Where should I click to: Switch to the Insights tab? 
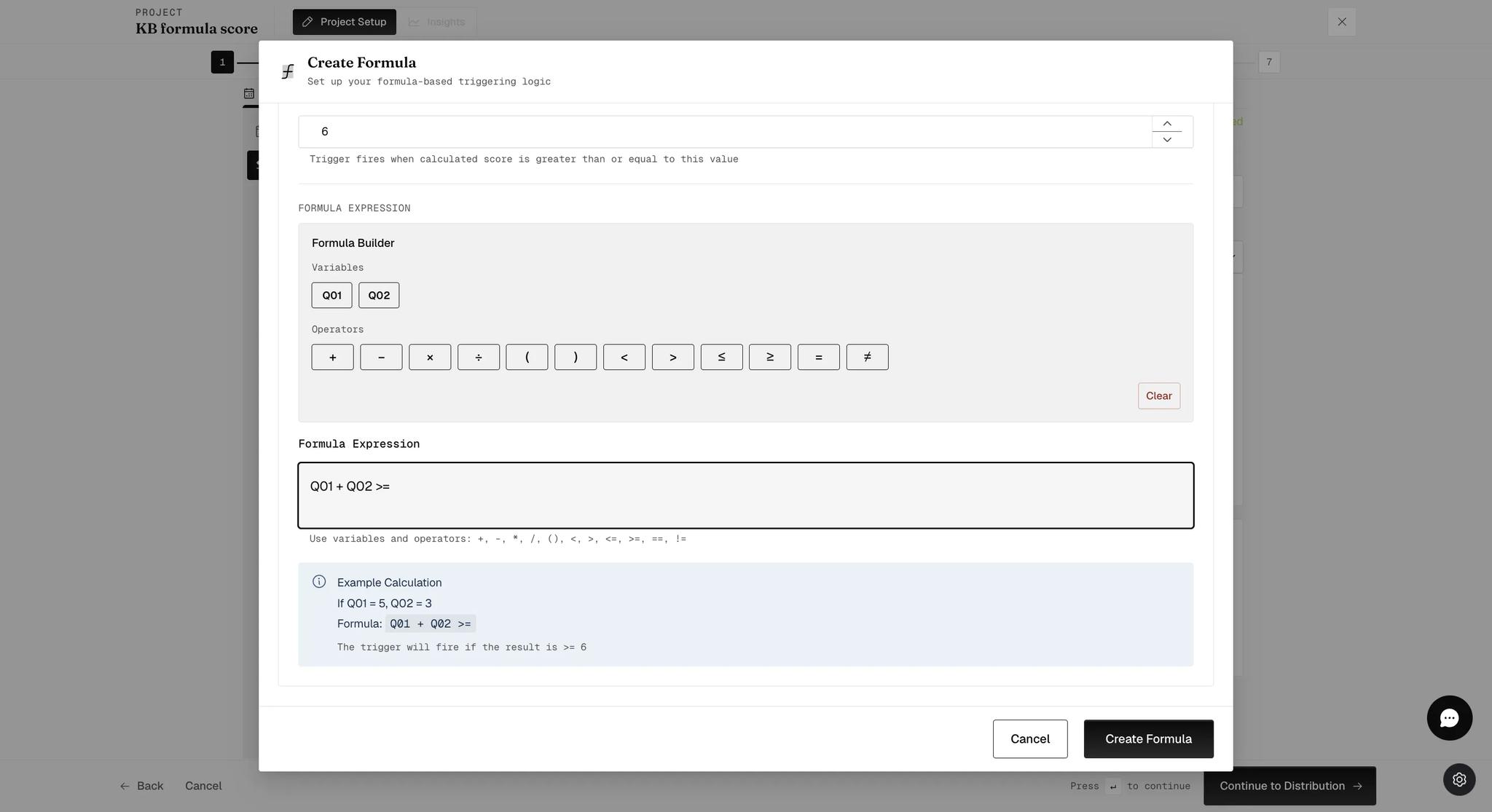click(x=437, y=22)
